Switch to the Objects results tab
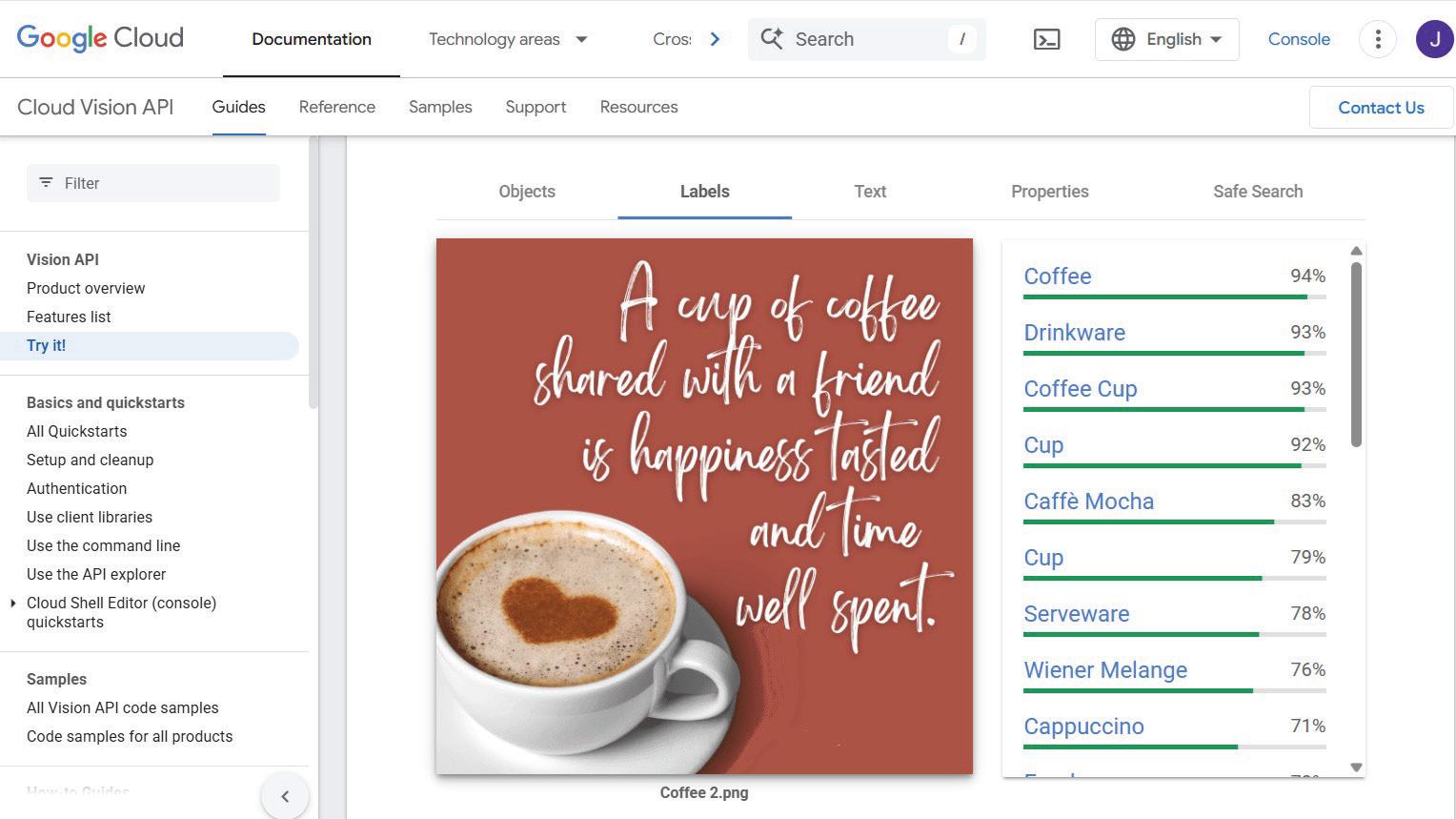Viewport: 1456px width, 819px height. [527, 192]
